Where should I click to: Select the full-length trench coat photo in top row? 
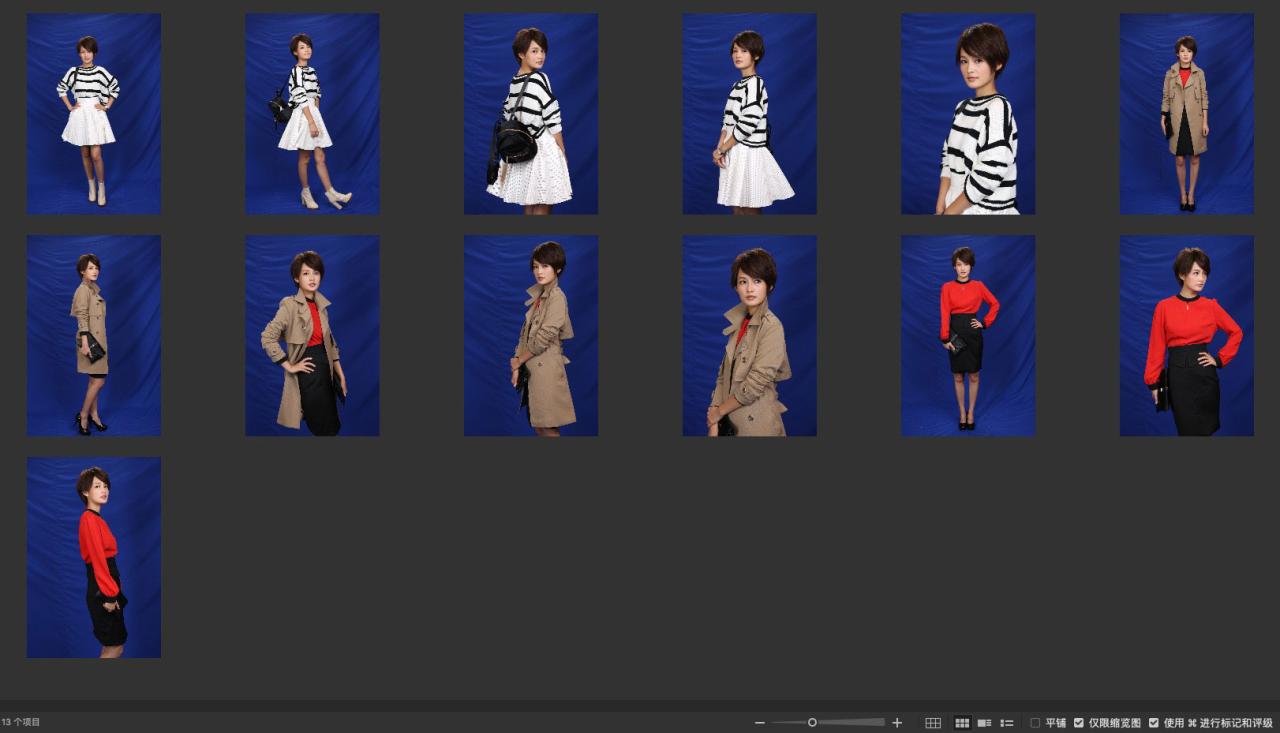(1186, 113)
